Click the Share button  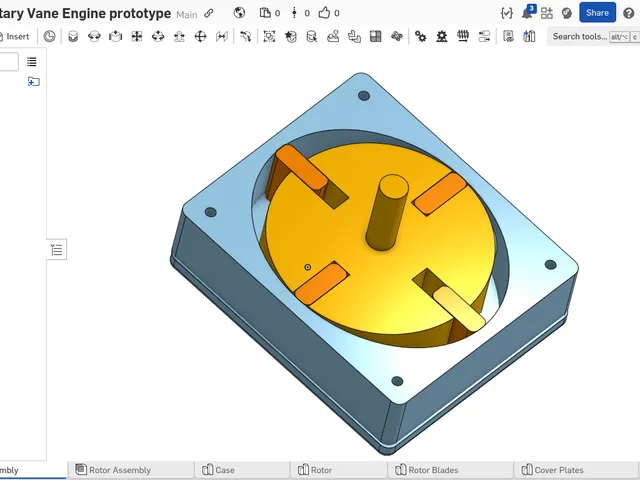pos(597,13)
